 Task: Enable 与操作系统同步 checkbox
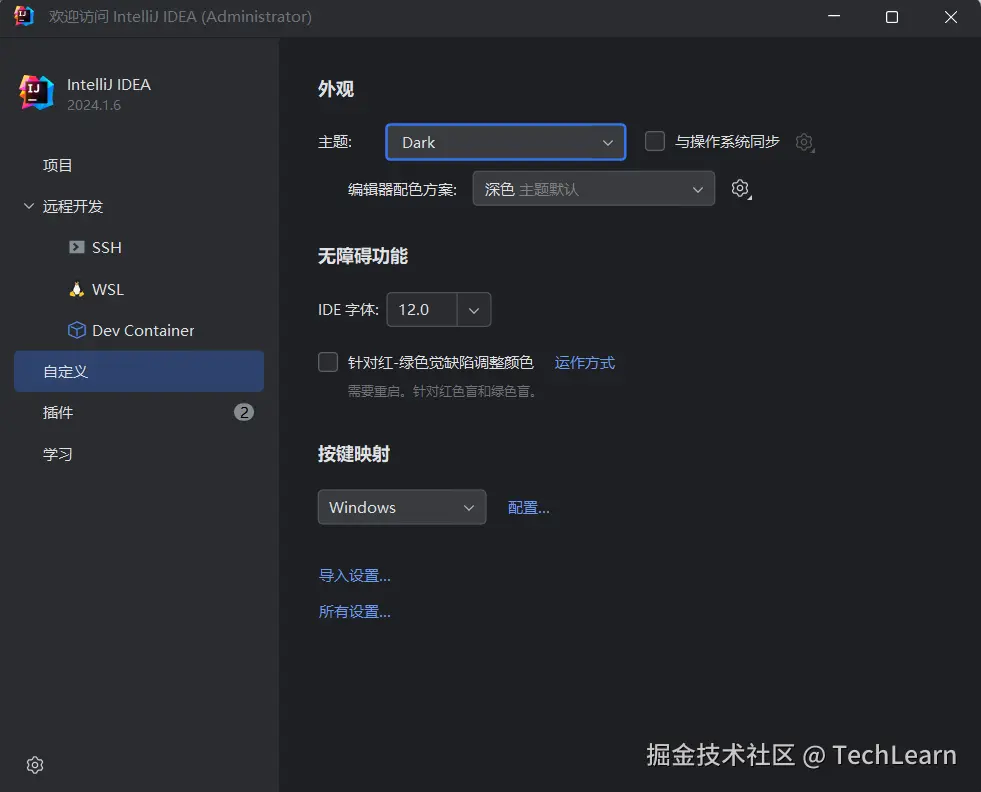[654, 141]
